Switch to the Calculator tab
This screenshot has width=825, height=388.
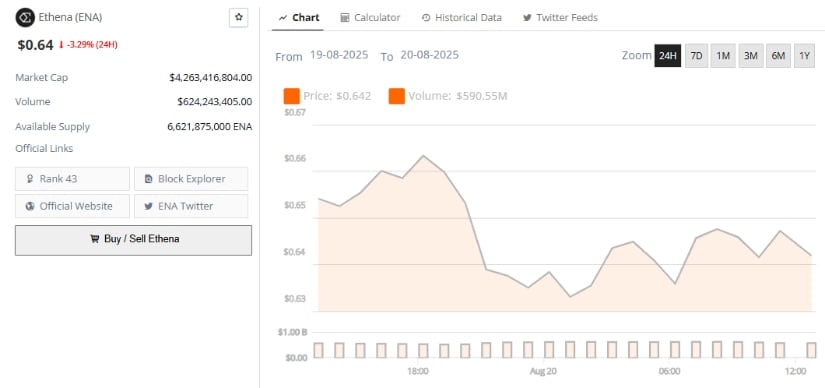tap(370, 17)
